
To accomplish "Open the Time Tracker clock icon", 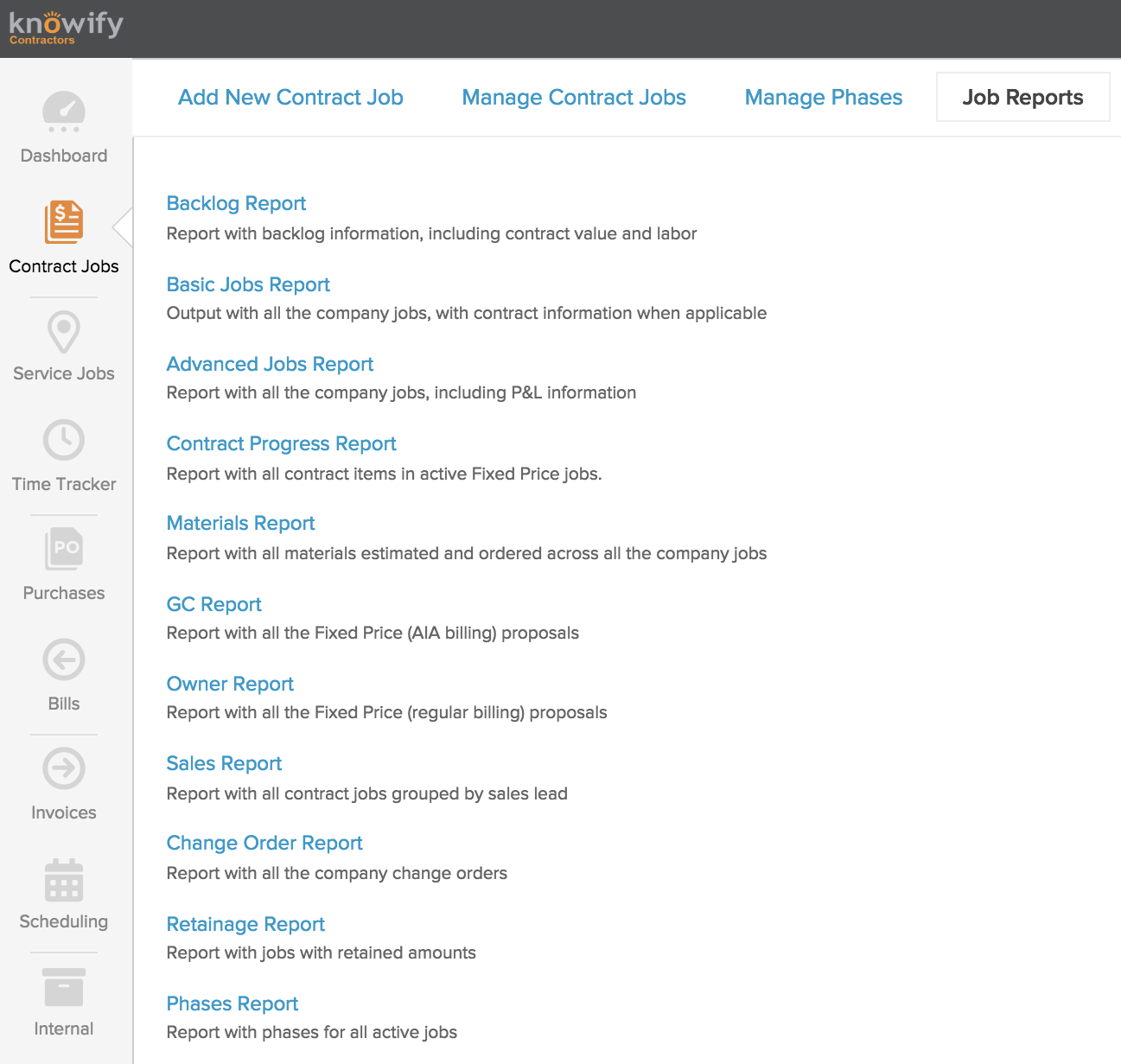I will pos(64,440).
